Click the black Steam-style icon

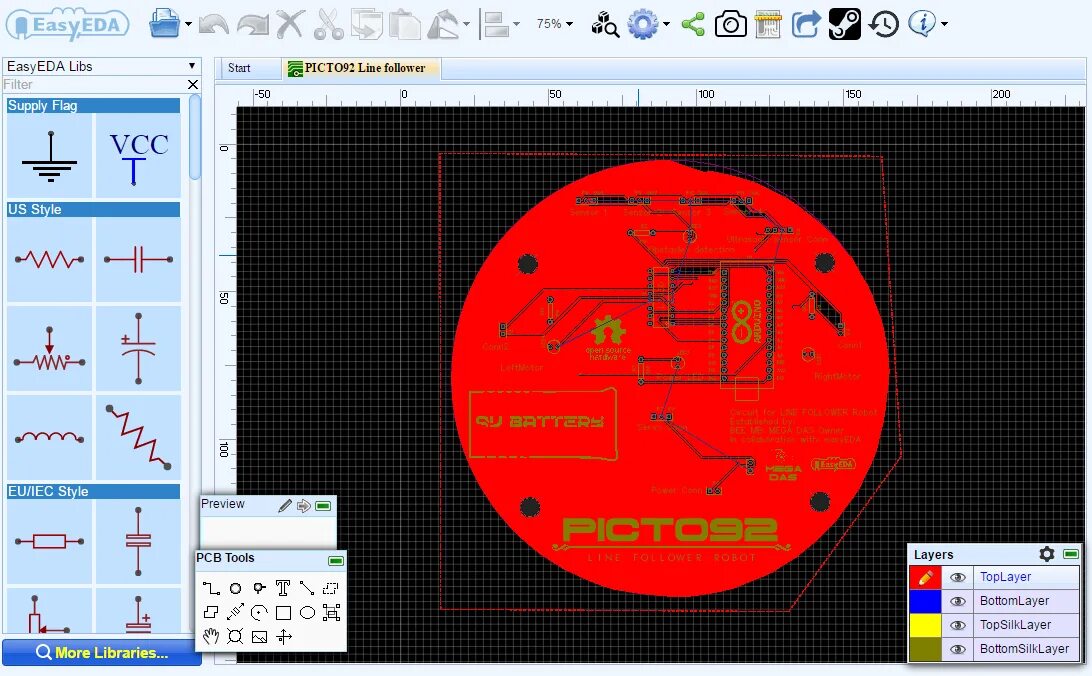[845, 24]
